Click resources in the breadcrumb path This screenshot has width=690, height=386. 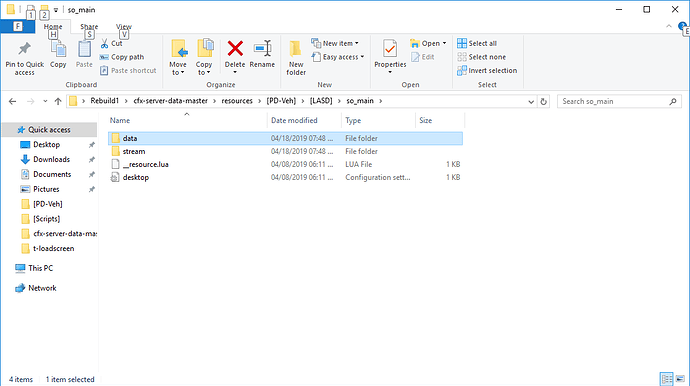coord(237,101)
